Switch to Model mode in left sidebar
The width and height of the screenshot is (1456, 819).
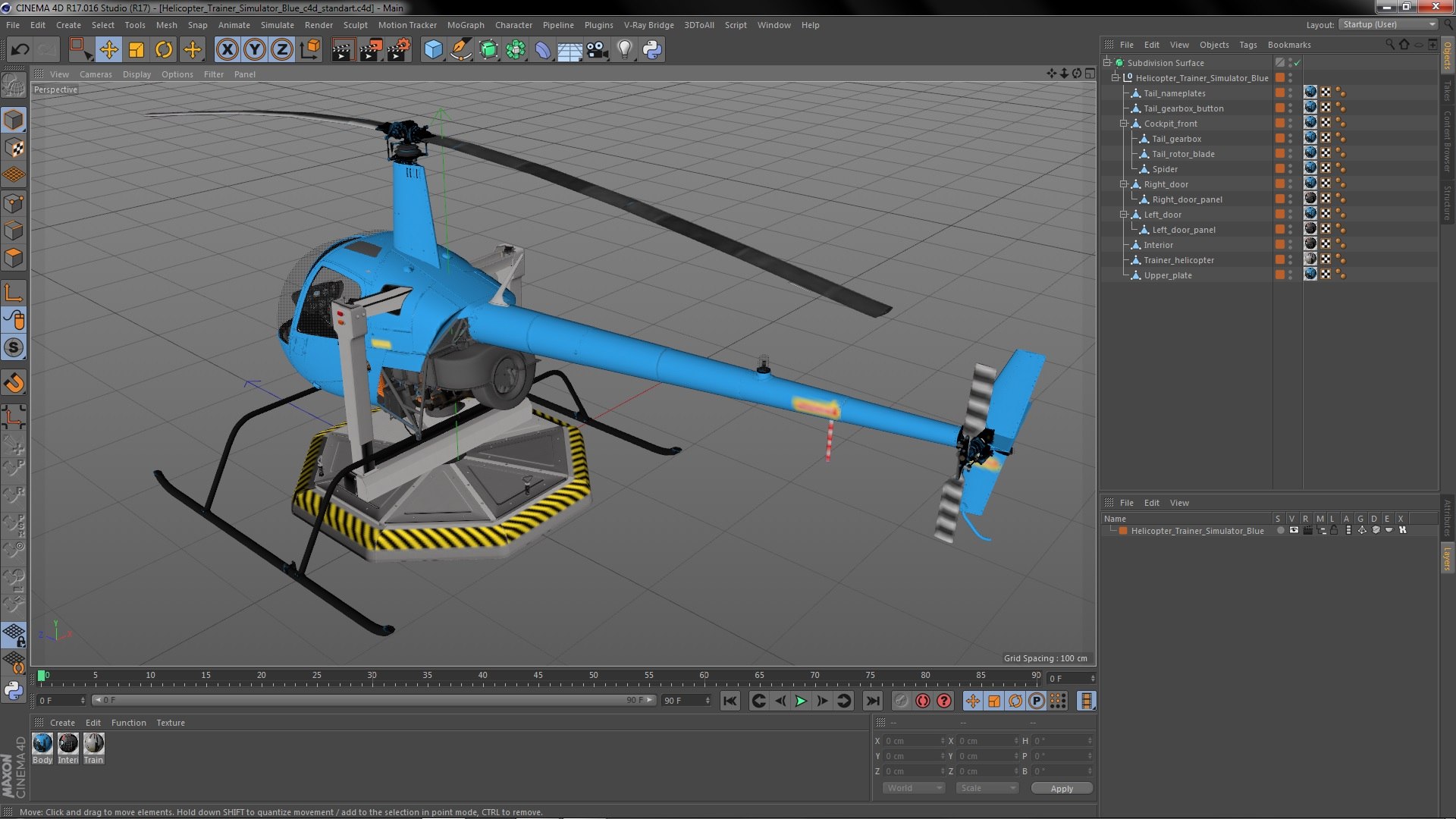(14, 120)
